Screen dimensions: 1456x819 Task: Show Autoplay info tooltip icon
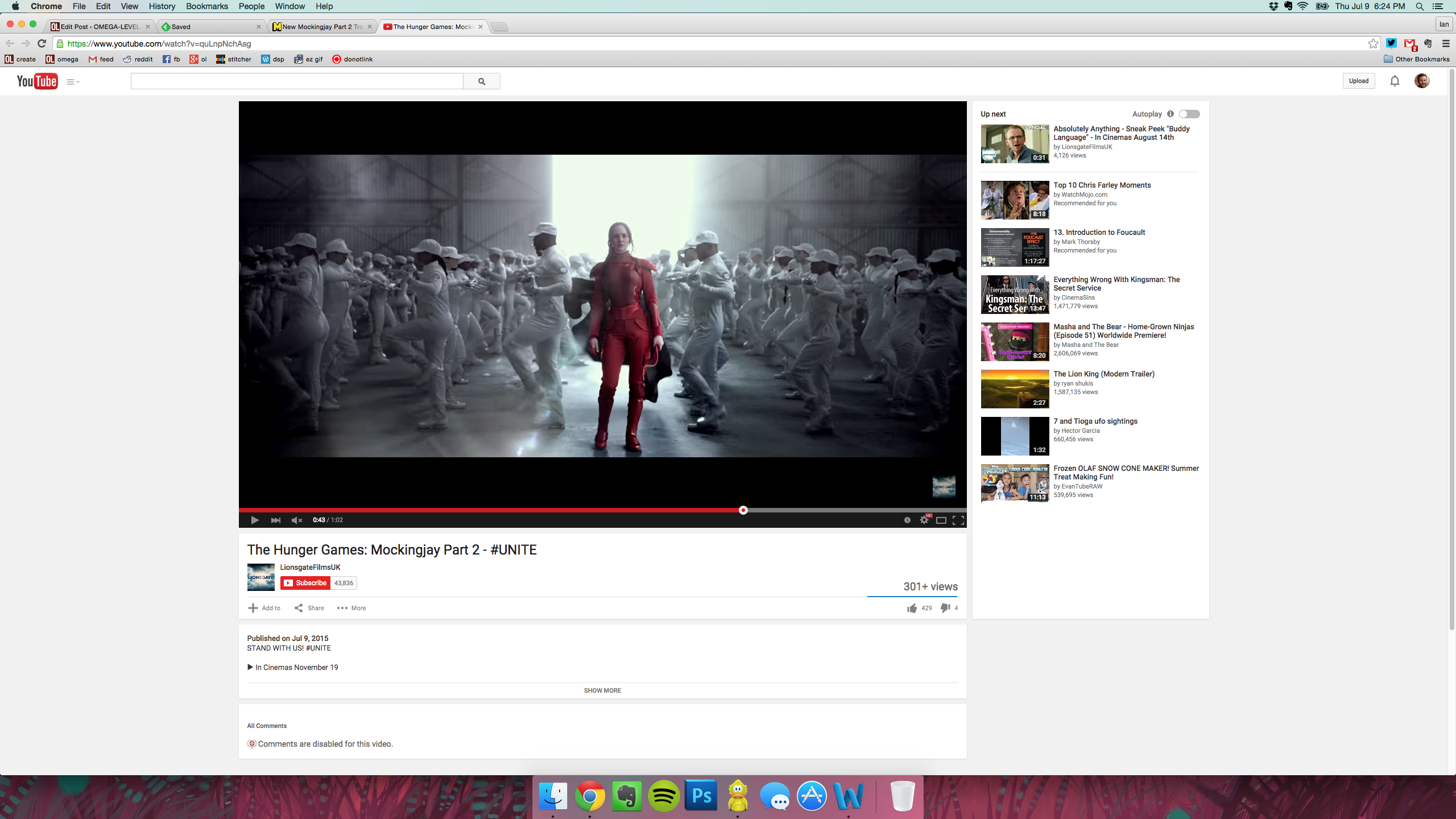1170,114
